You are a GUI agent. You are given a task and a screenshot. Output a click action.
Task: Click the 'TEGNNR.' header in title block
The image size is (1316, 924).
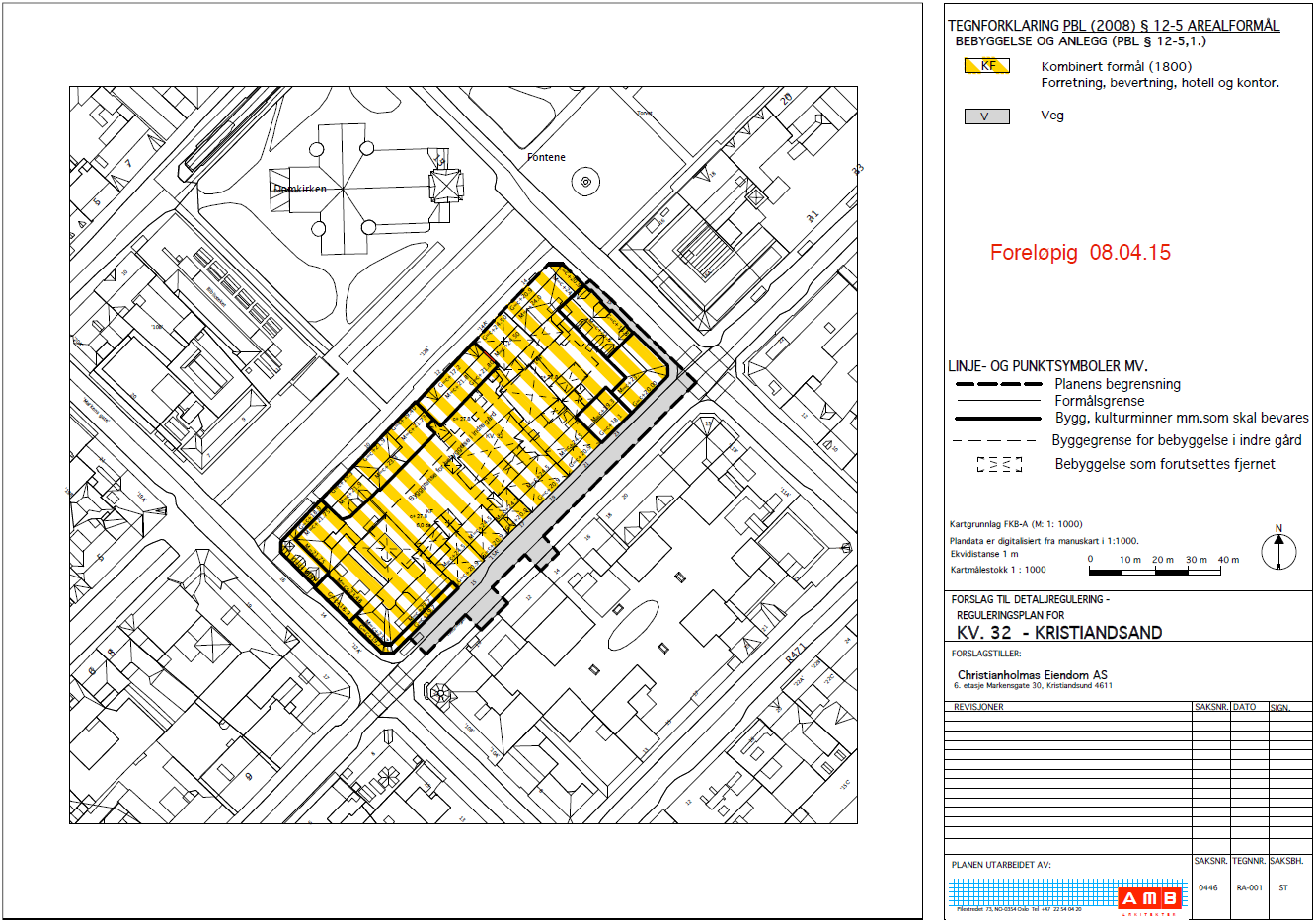click(x=1249, y=862)
